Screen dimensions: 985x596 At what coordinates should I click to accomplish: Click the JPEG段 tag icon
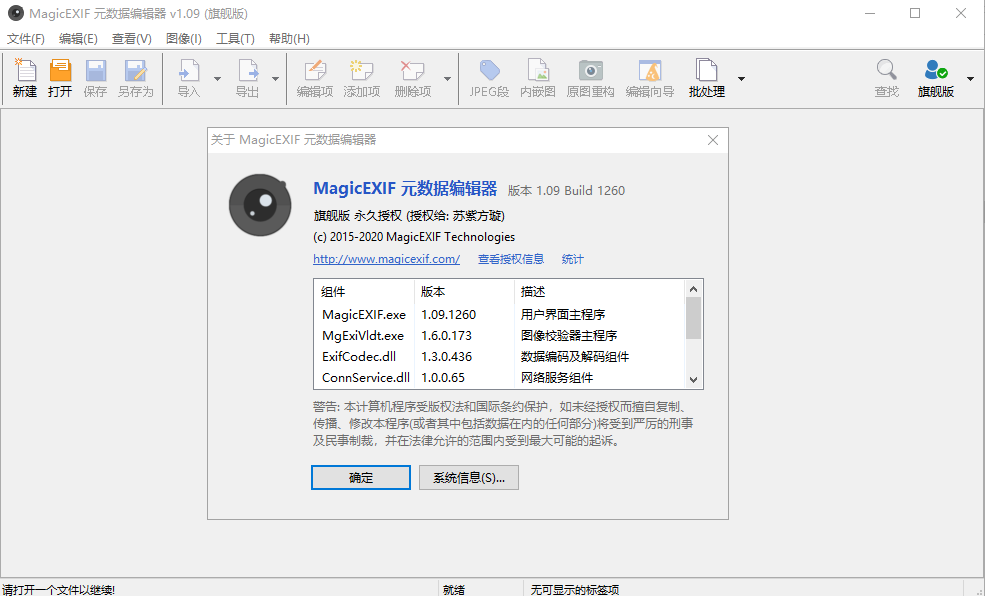coord(489,70)
